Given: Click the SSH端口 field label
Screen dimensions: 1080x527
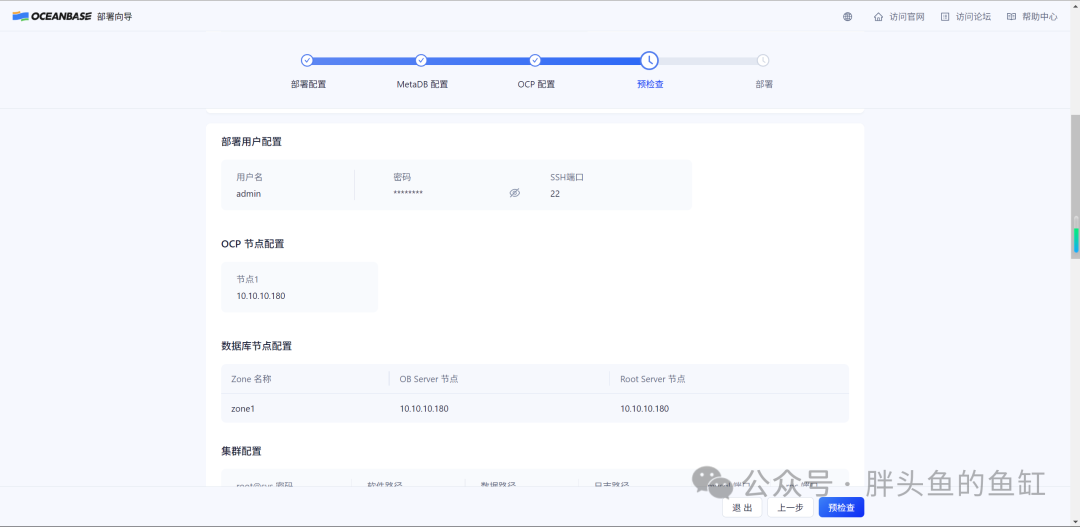Looking at the screenshot, I should (x=567, y=177).
